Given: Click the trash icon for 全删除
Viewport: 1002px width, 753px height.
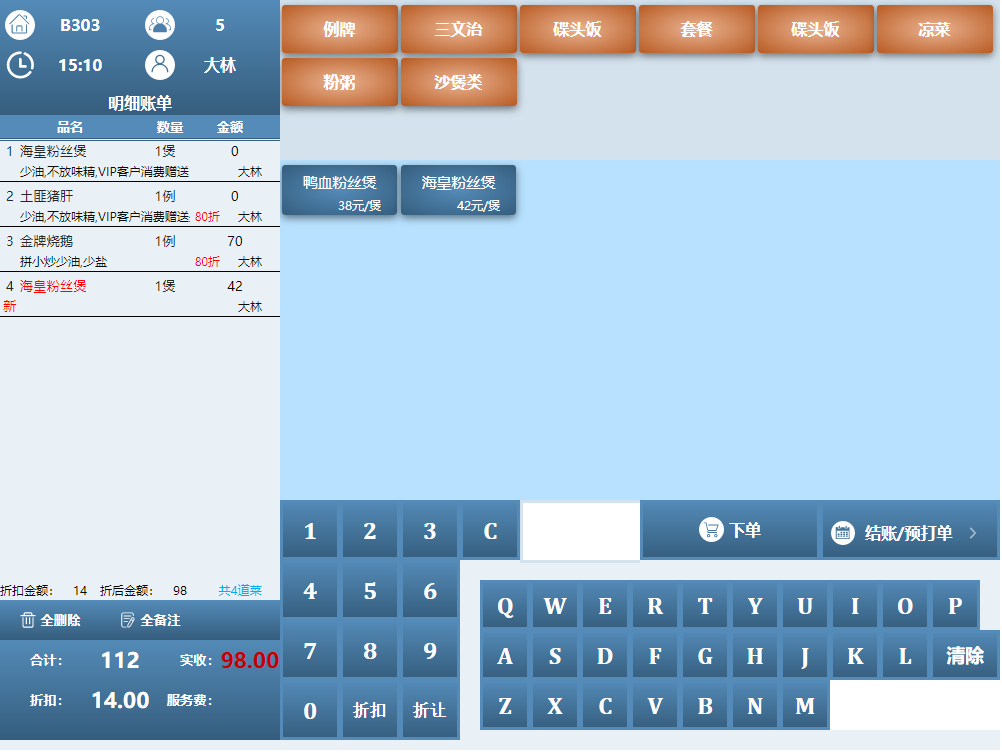Looking at the screenshot, I should click(x=28, y=621).
